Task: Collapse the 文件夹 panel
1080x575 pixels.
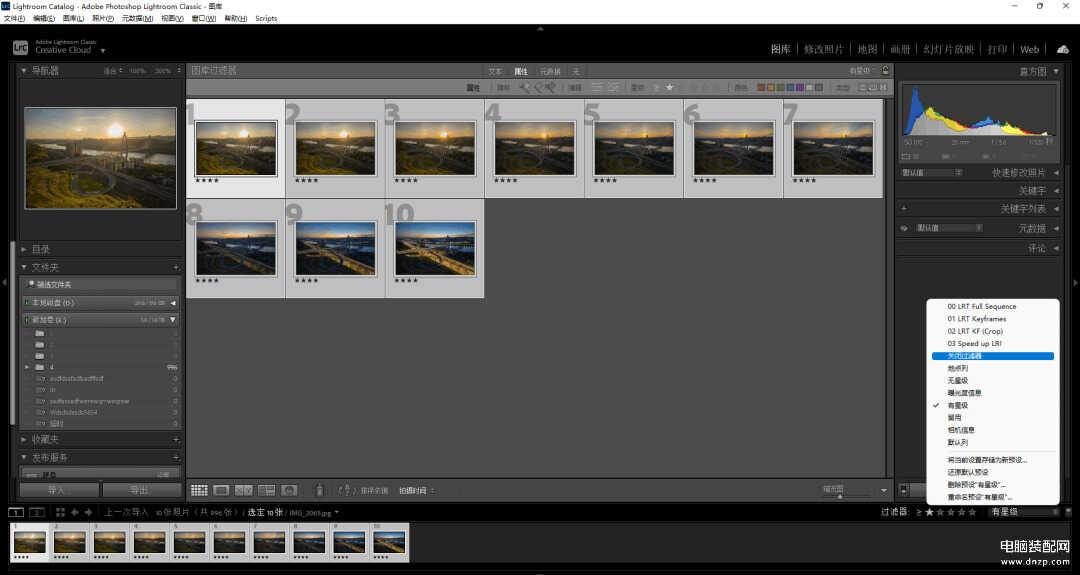Action: [24, 267]
